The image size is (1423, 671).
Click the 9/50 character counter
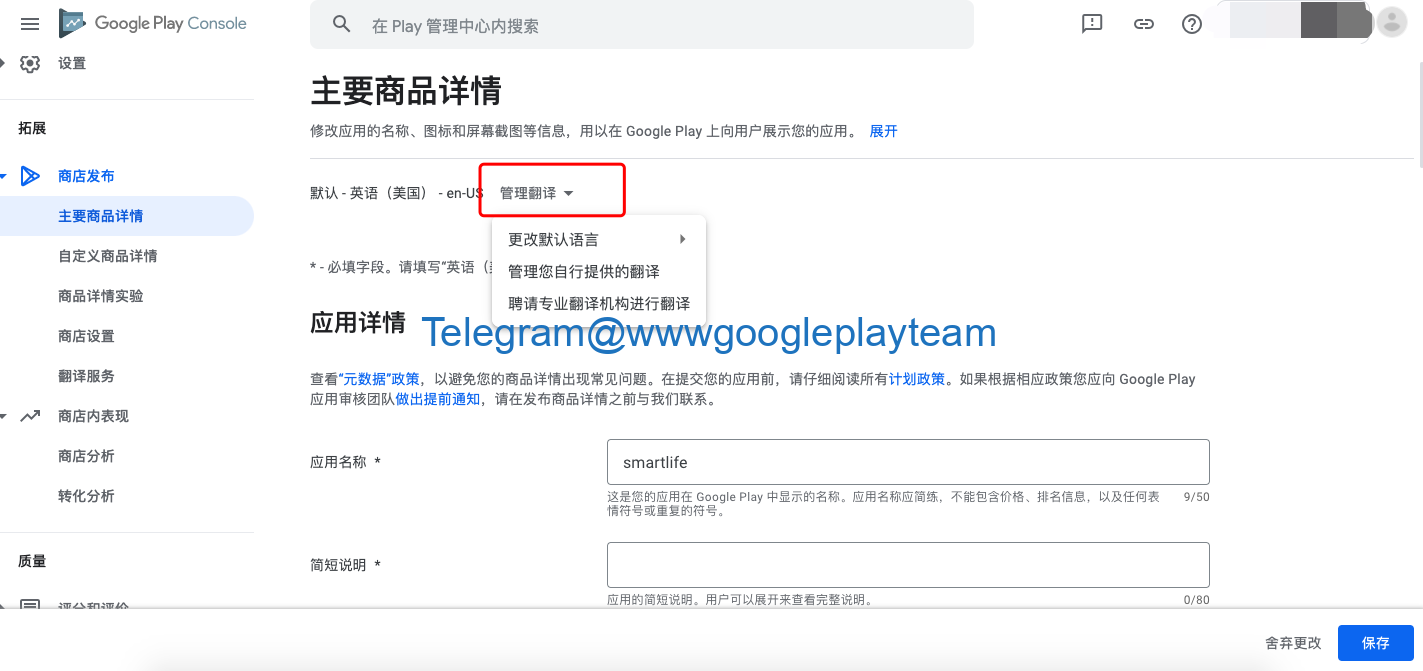(1196, 496)
